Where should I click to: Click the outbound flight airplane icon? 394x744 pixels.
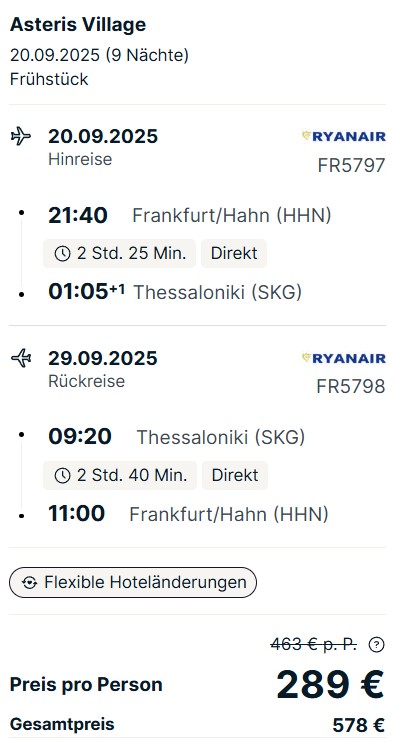(20, 136)
